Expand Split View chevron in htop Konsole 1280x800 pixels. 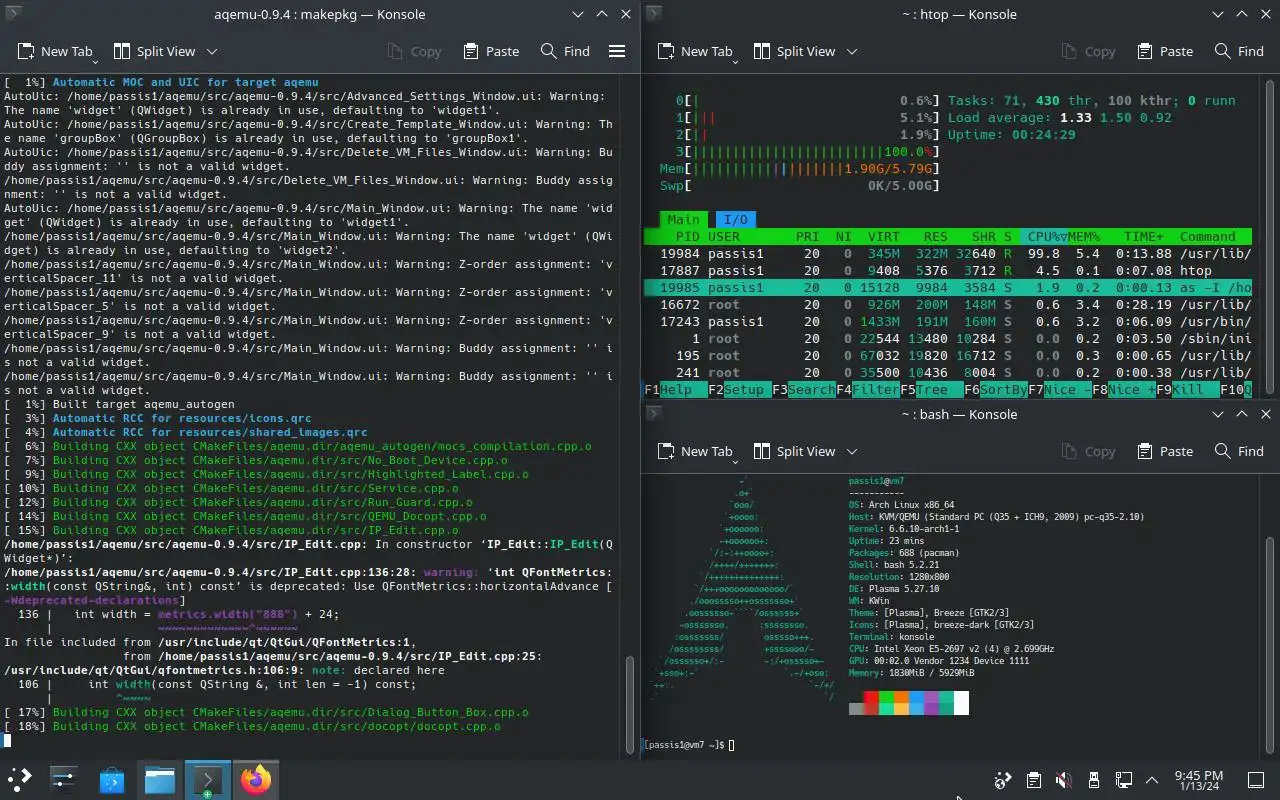(x=852, y=51)
